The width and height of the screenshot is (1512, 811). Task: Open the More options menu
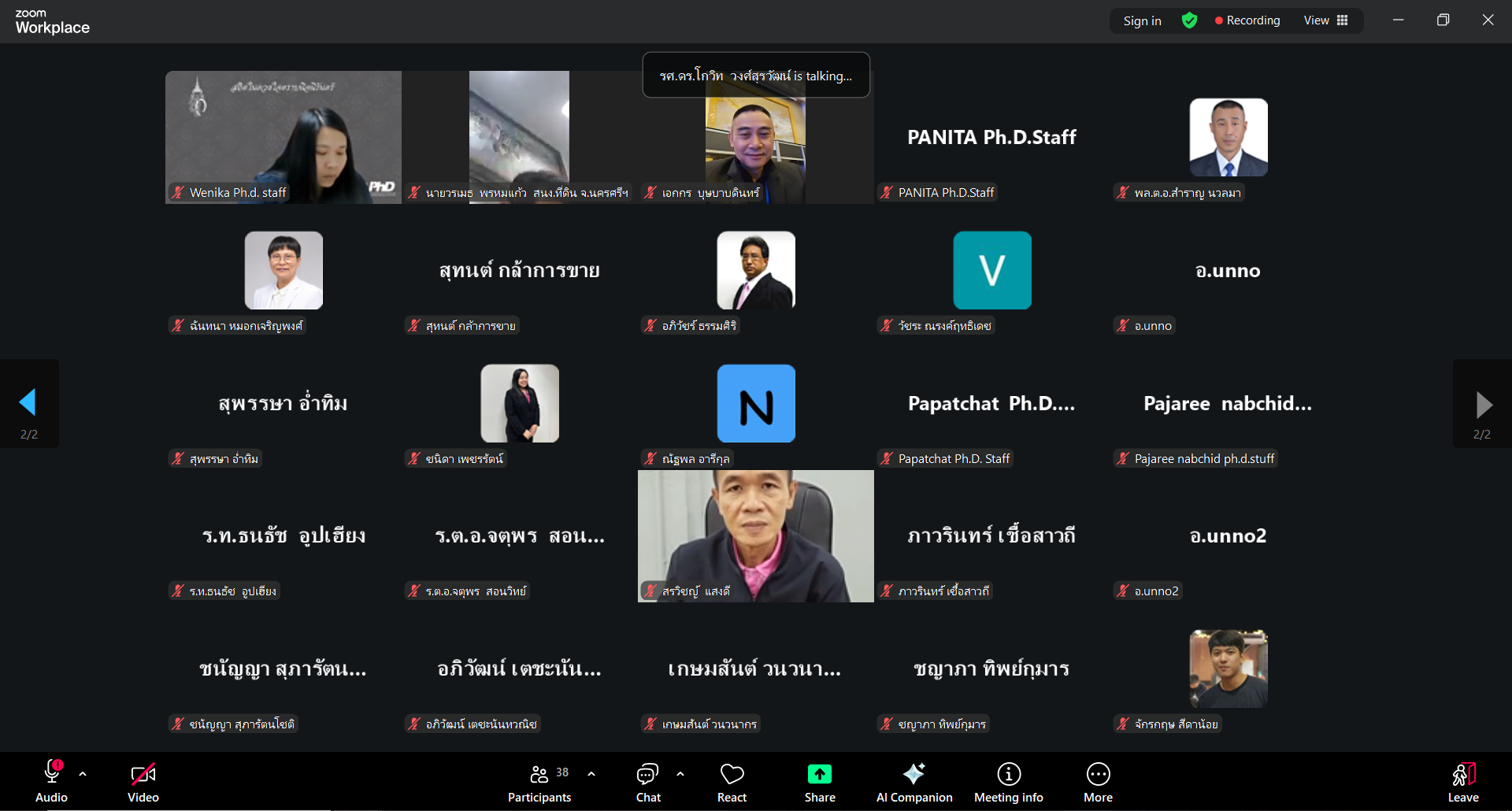(1098, 783)
